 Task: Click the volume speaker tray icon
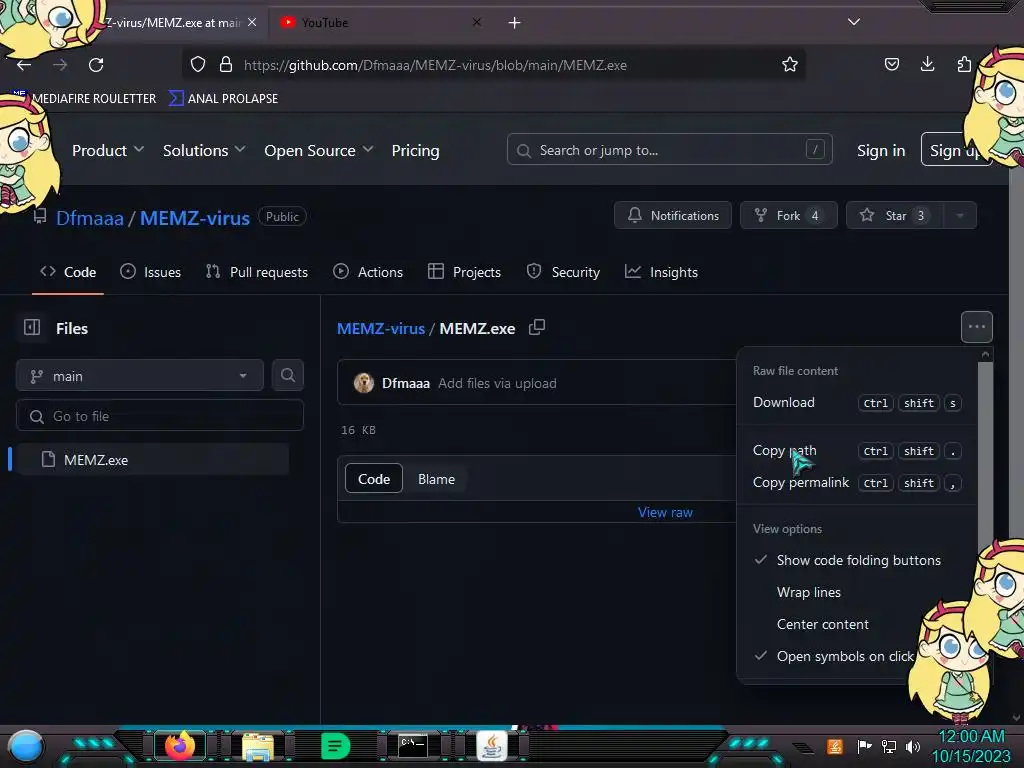[912, 746]
